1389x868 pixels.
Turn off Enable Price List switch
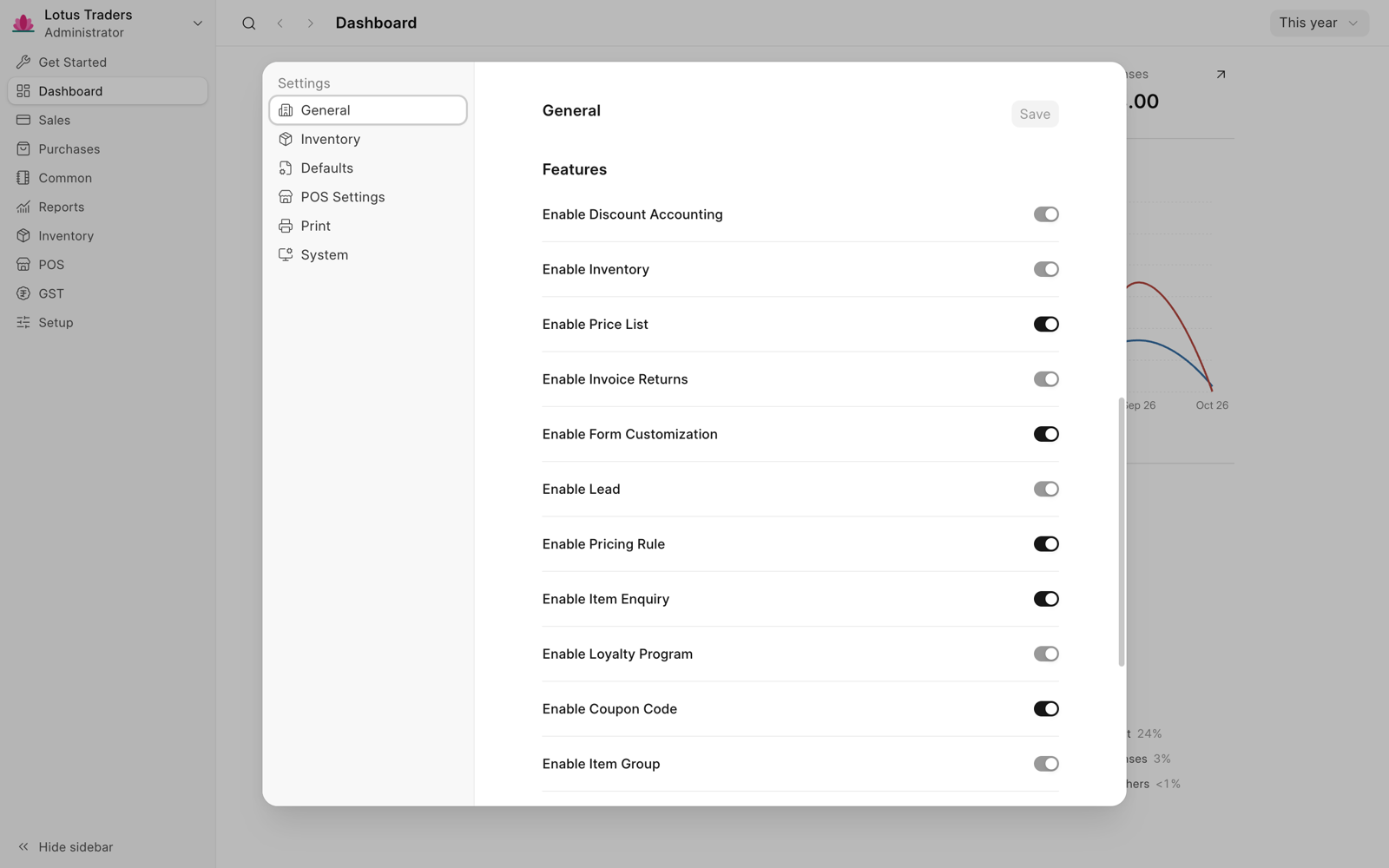pos(1046,324)
